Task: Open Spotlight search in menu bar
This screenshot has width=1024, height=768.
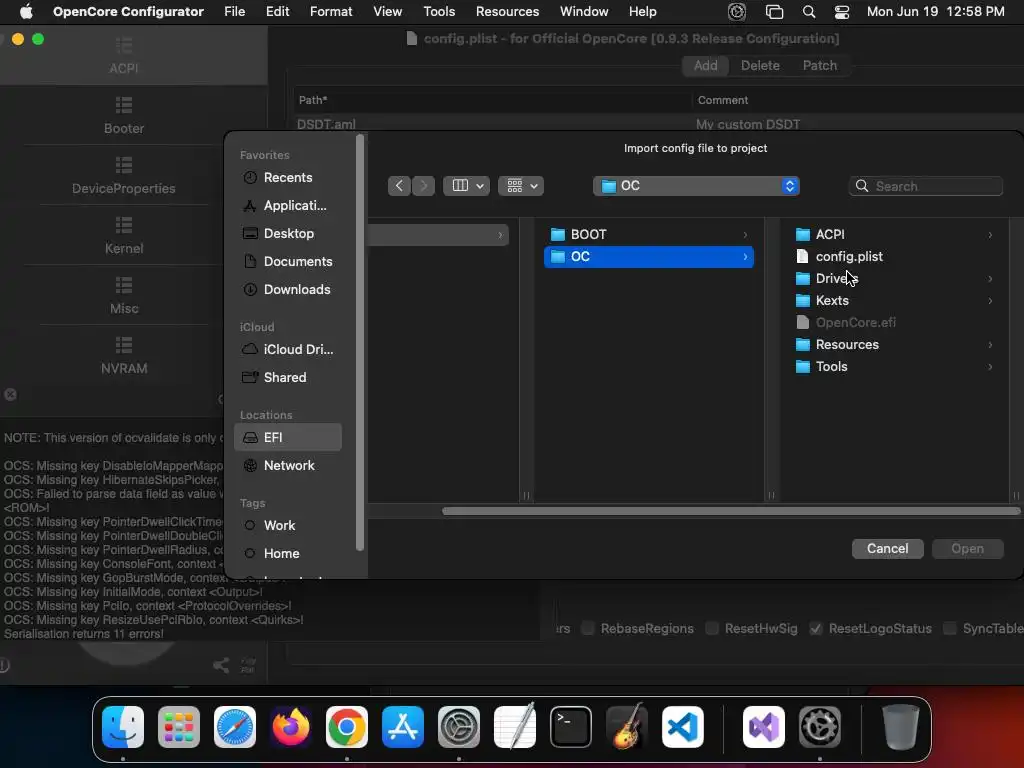Action: coord(808,12)
